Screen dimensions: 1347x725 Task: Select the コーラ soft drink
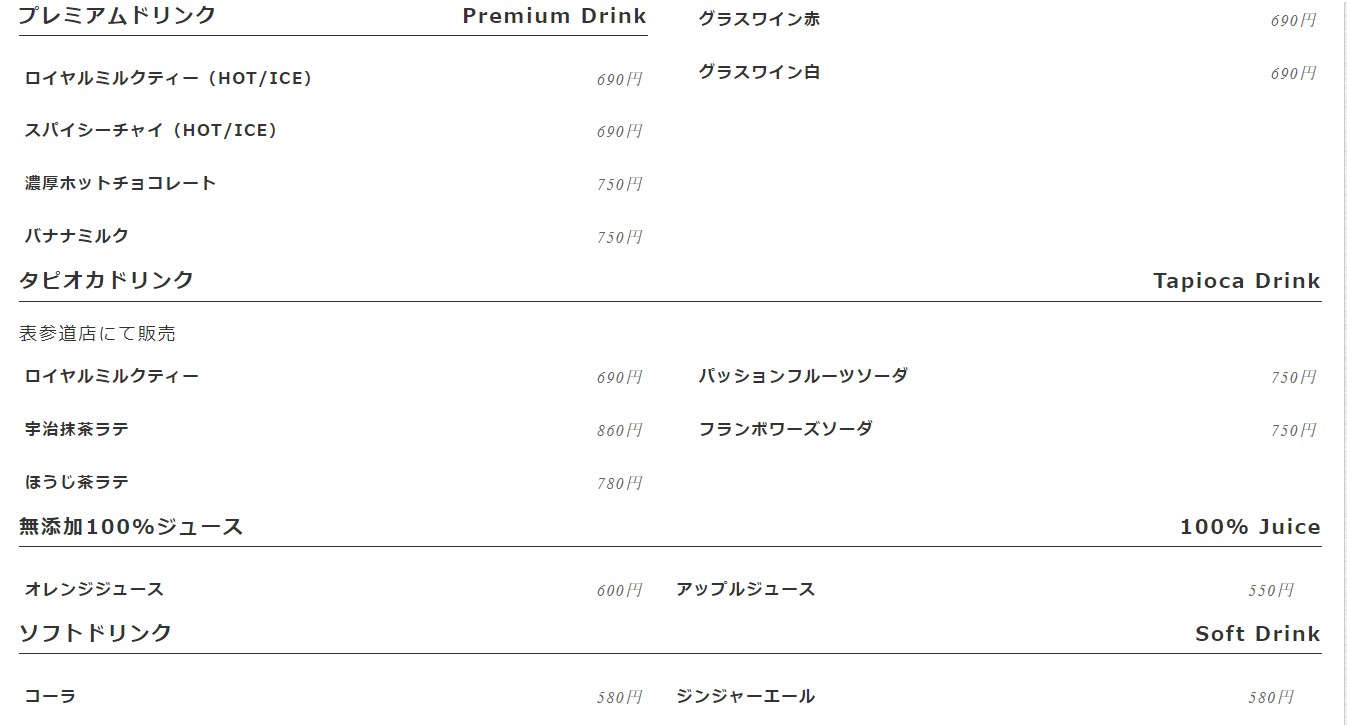pyautogui.click(x=50, y=697)
